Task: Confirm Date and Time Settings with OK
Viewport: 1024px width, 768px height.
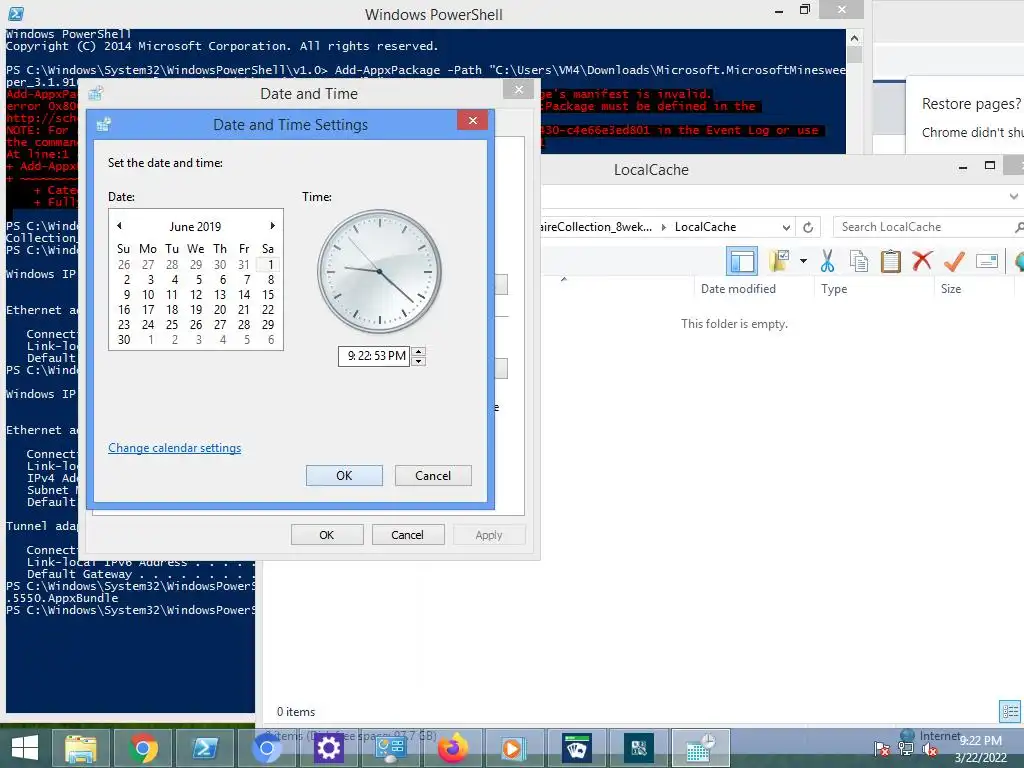Action: pos(344,475)
